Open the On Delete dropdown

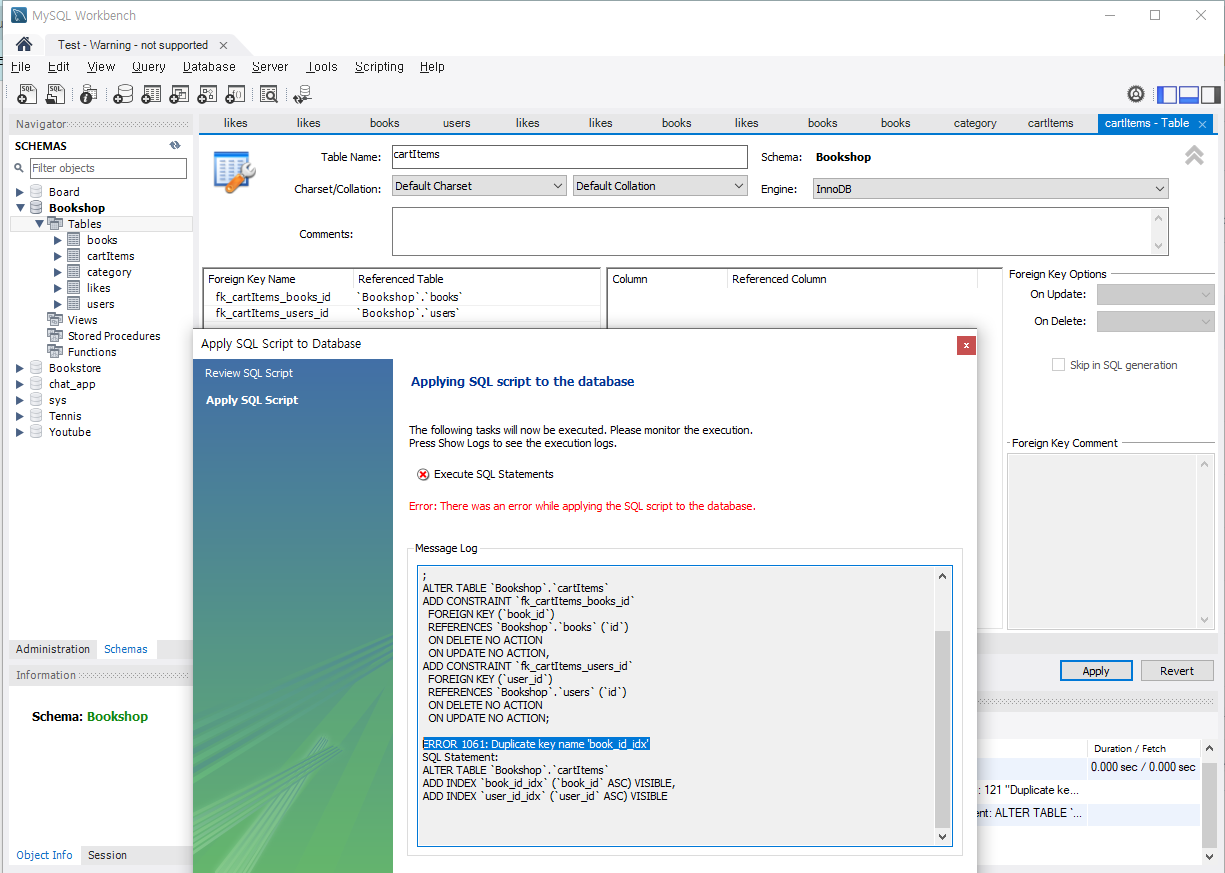tap(1155, 321)
